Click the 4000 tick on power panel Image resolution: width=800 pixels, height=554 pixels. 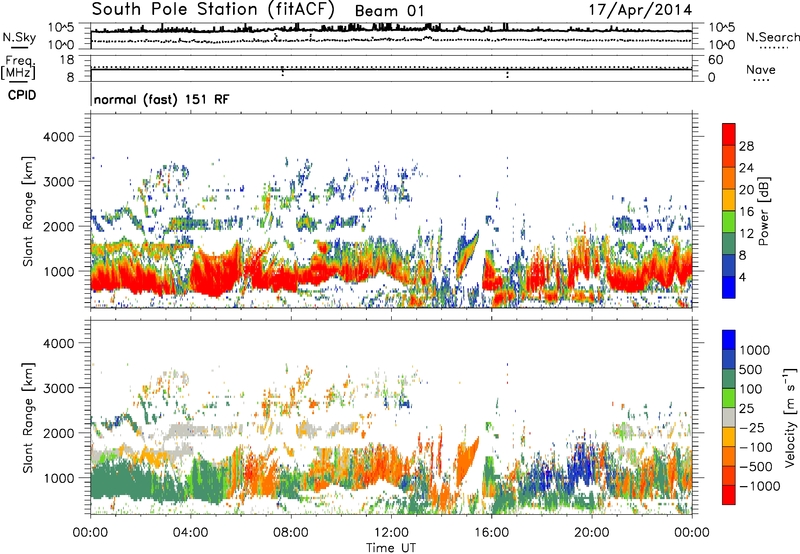pos(58,137)
